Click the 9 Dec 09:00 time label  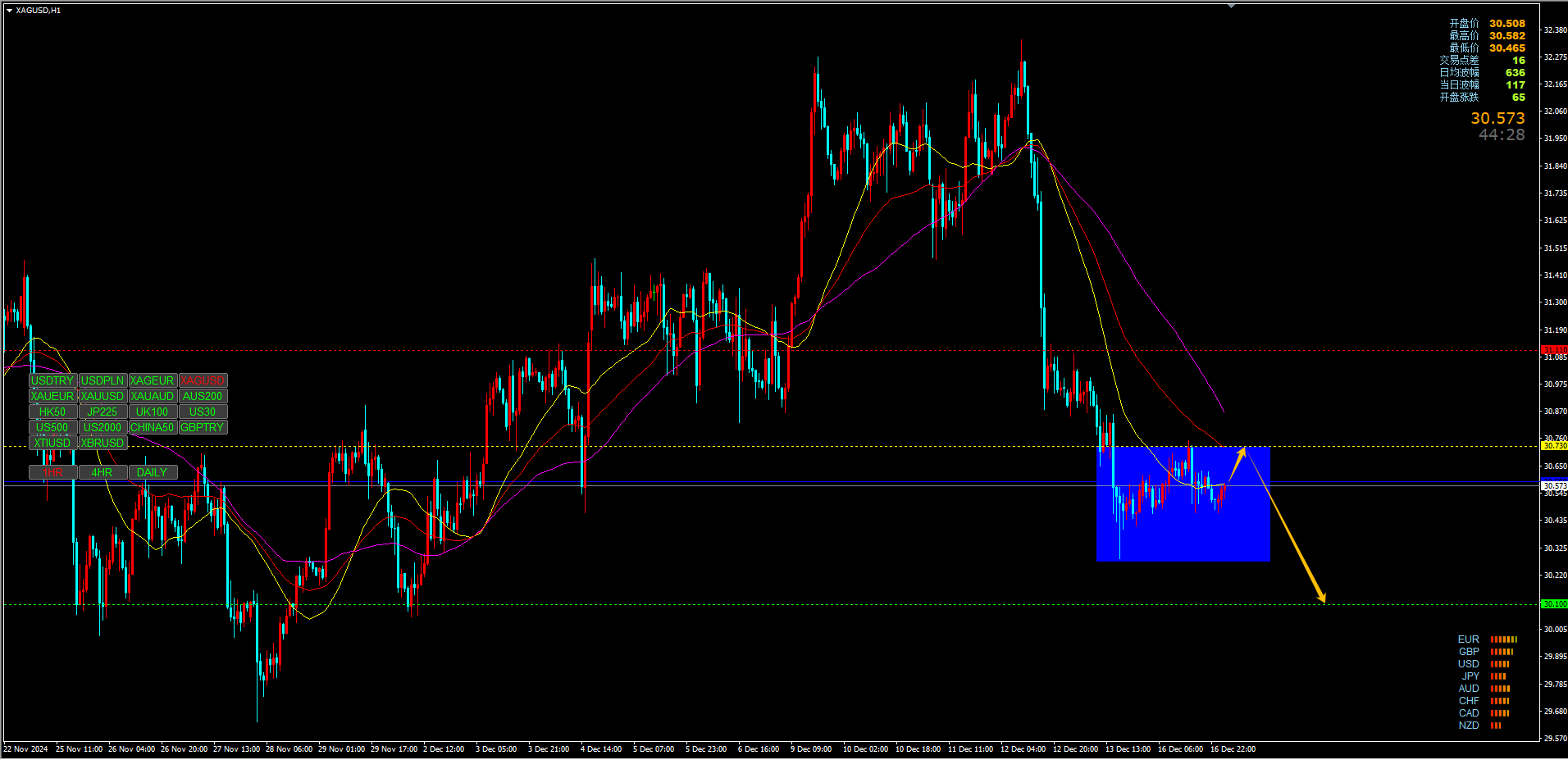(x=811, y=749)
